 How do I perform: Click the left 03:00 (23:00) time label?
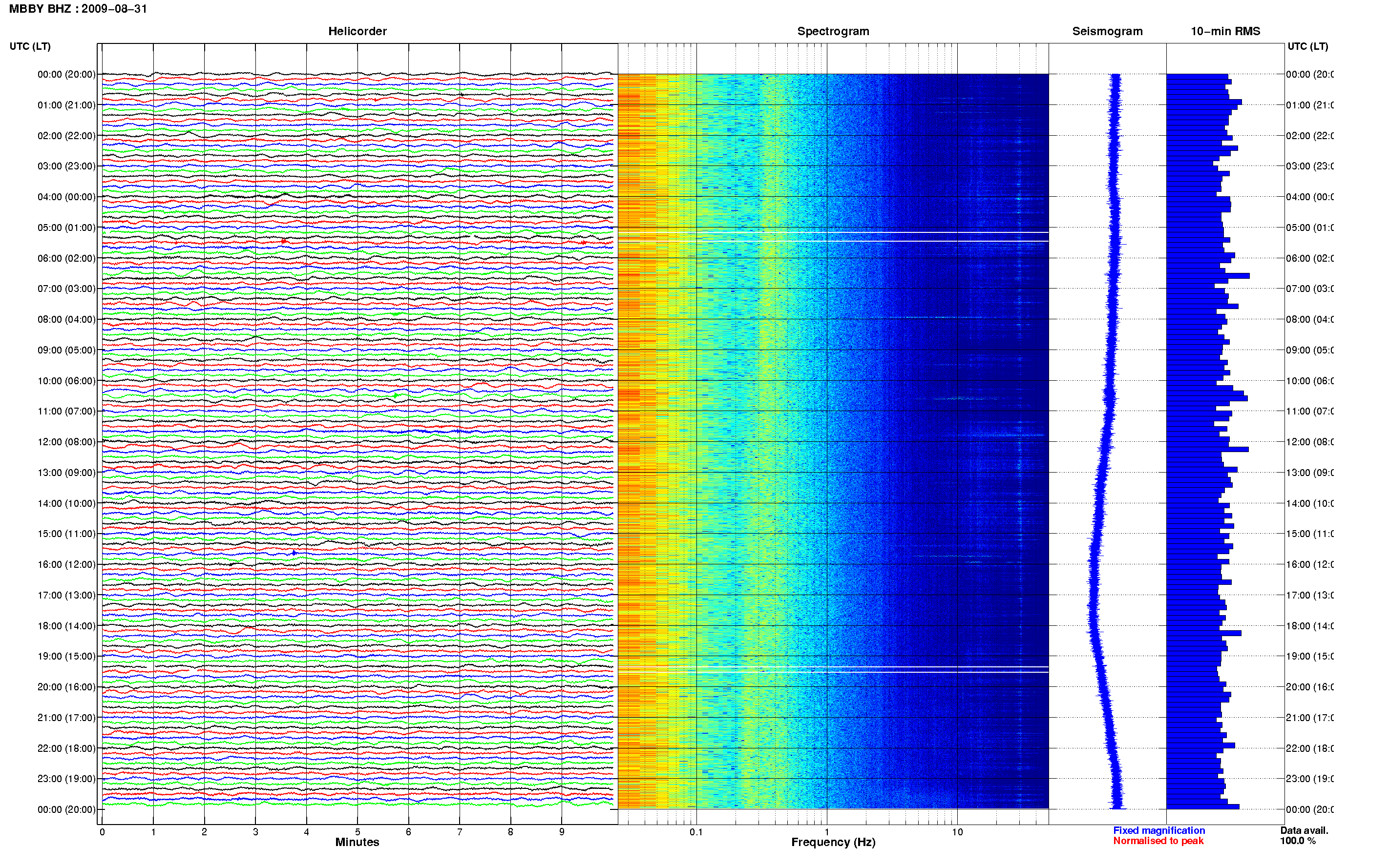(x=66, y=166)
